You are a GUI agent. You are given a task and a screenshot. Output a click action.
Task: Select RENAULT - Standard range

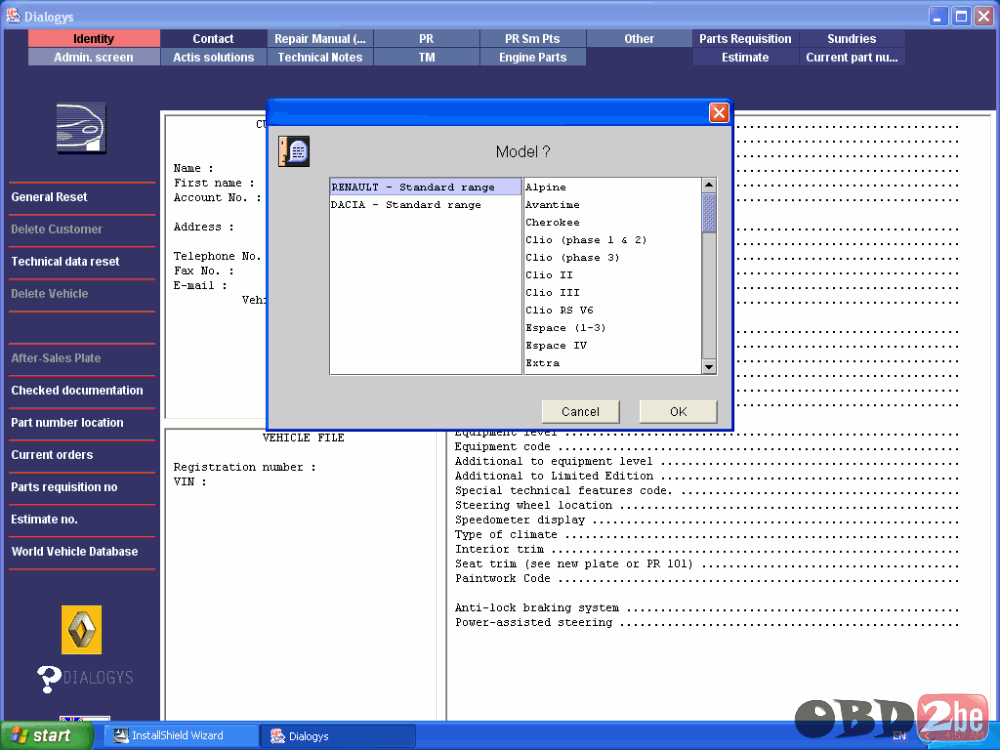425,187
